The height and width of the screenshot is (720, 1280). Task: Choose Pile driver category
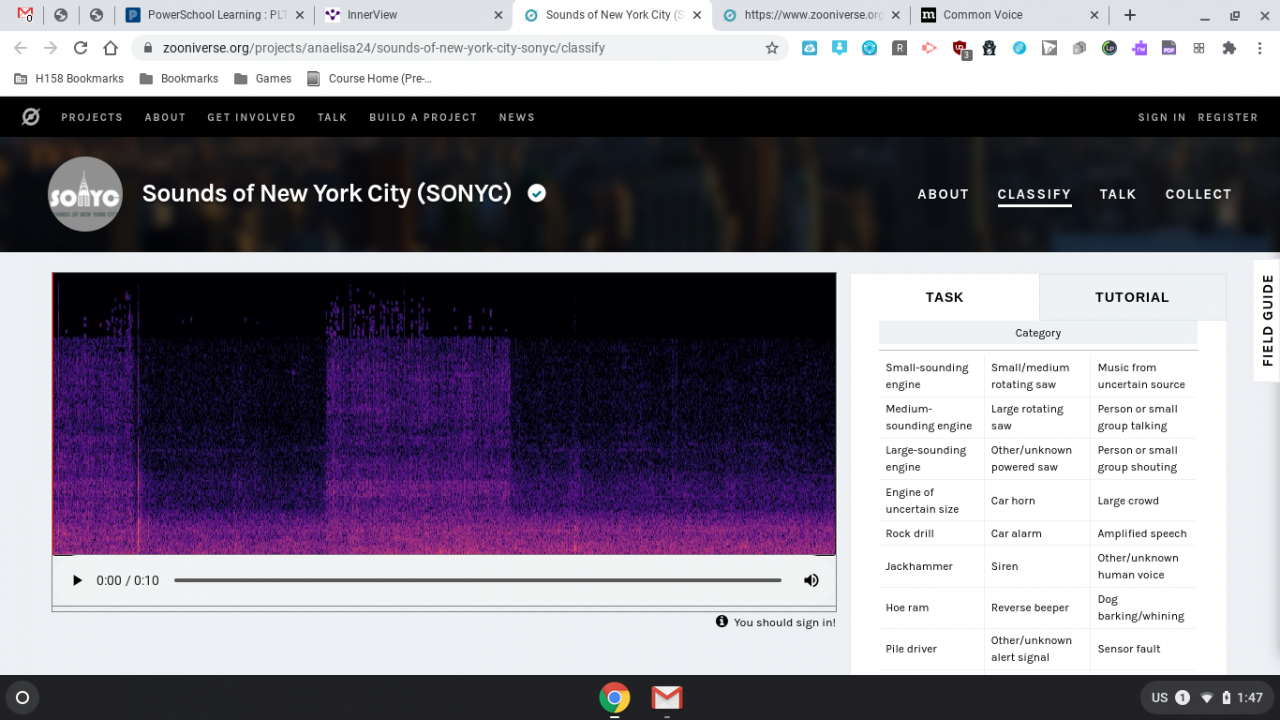[x=931, y=648]
